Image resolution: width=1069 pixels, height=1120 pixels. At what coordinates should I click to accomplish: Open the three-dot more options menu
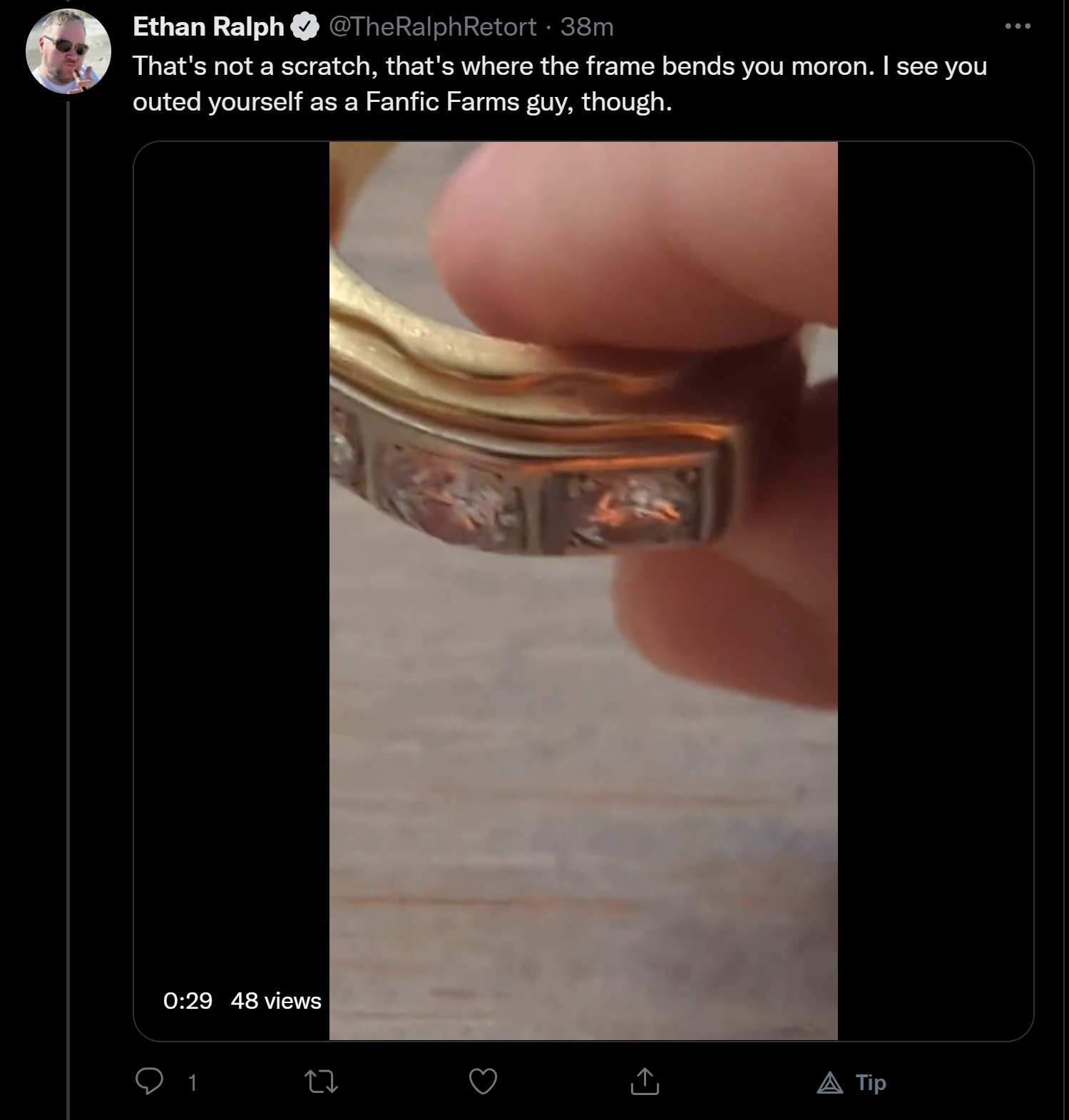coord(1018,26)
